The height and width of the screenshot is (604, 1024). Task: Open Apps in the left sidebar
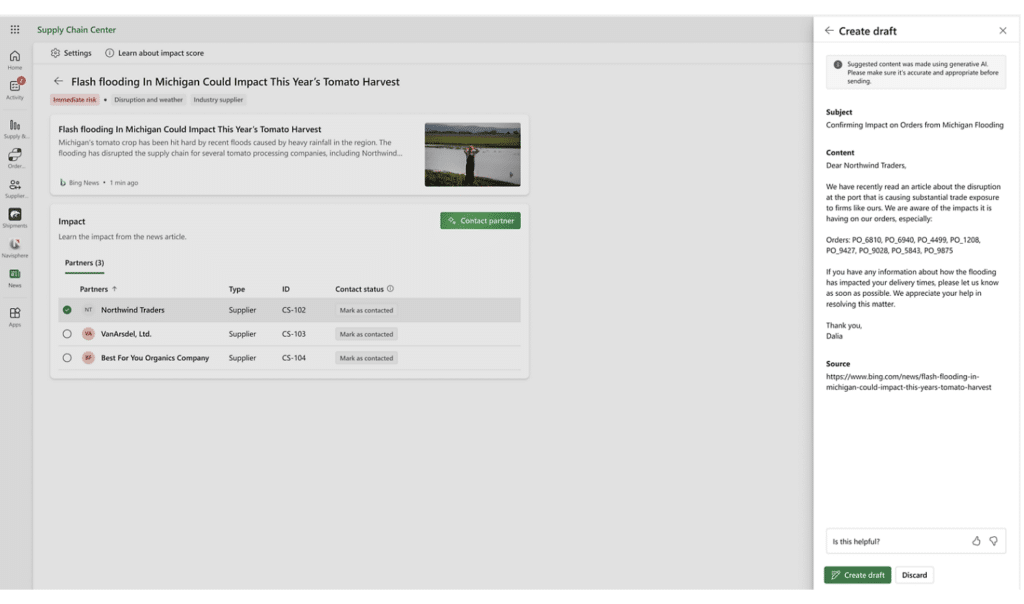[x=15, y=315]
